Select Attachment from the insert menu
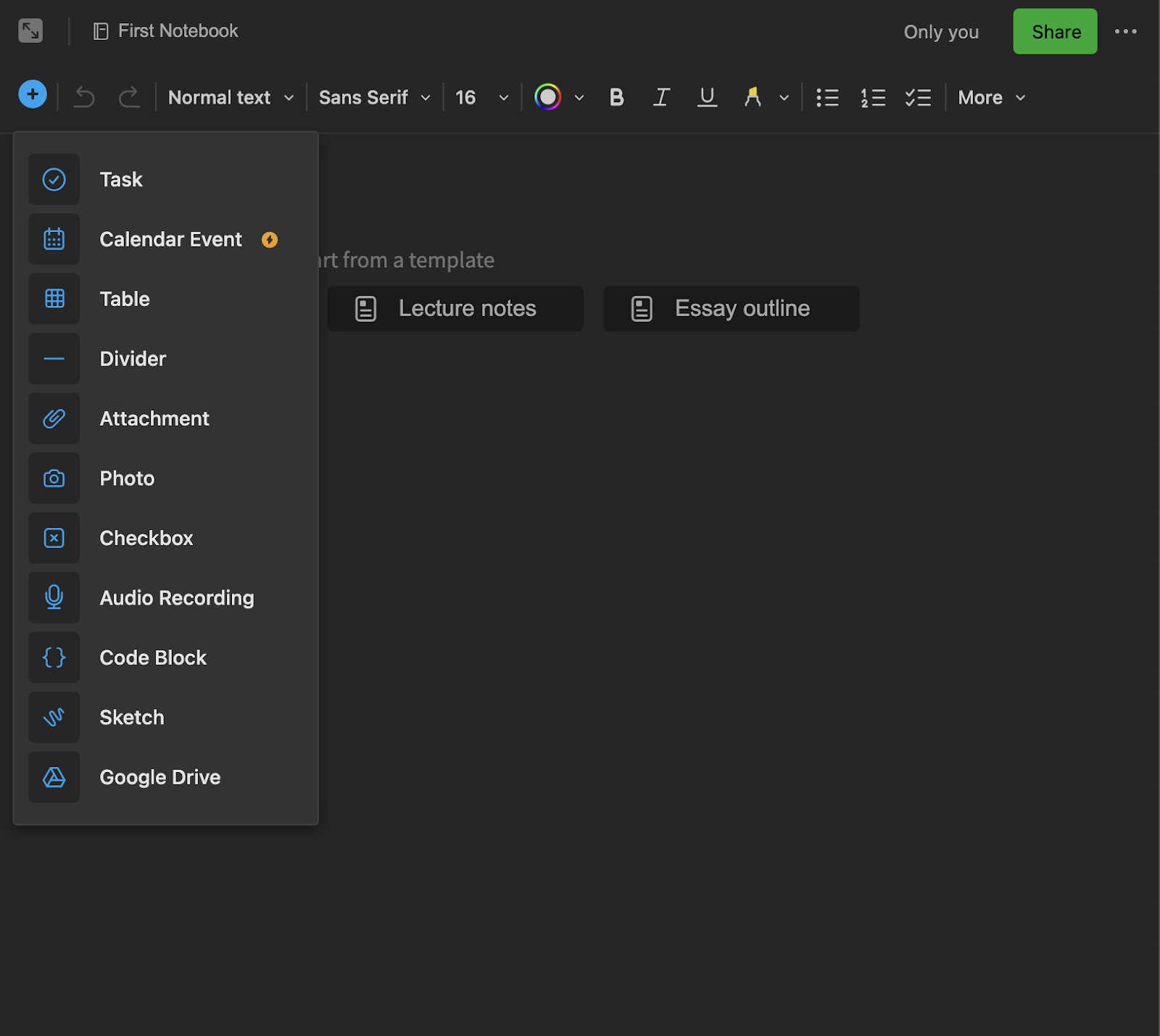This screenshot has width=1160, height=1036. 166,418
